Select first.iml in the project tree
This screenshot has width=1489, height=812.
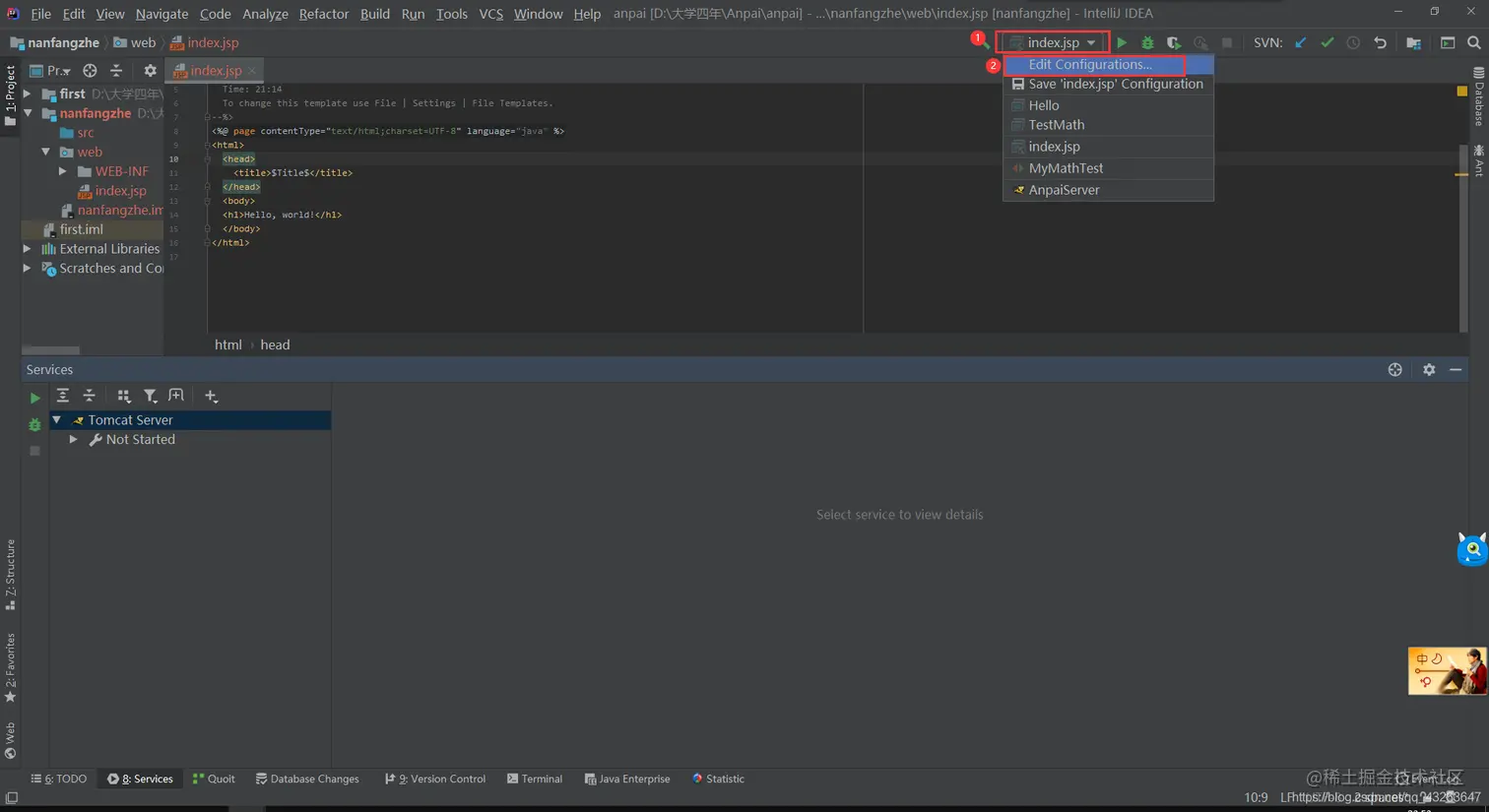[x=81, y=229]
